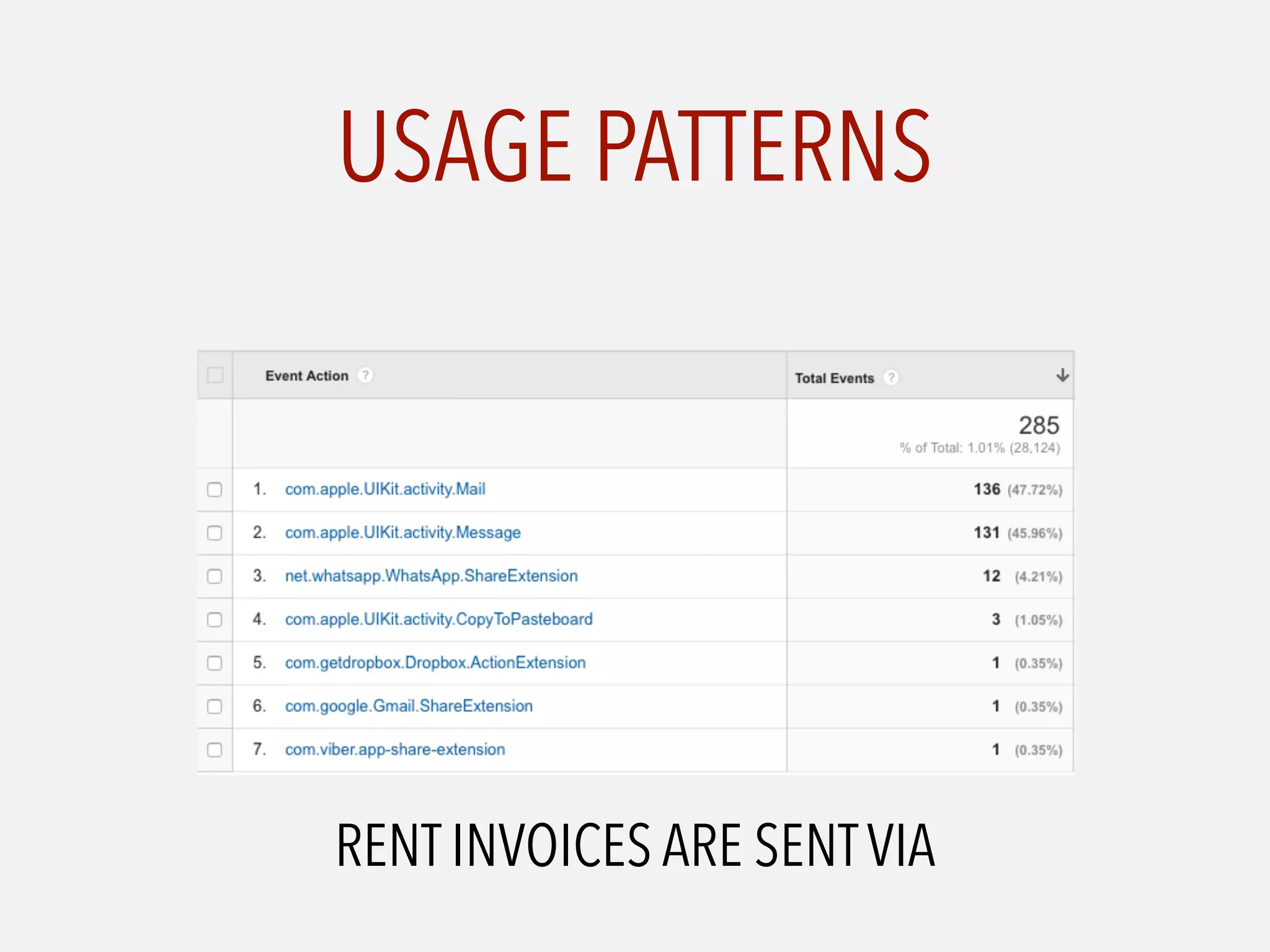Open com.apple.UIKit.activity.CopyToPasteboard link
Viewport: 1270px width, 952px height.
[x=439, y=619]
